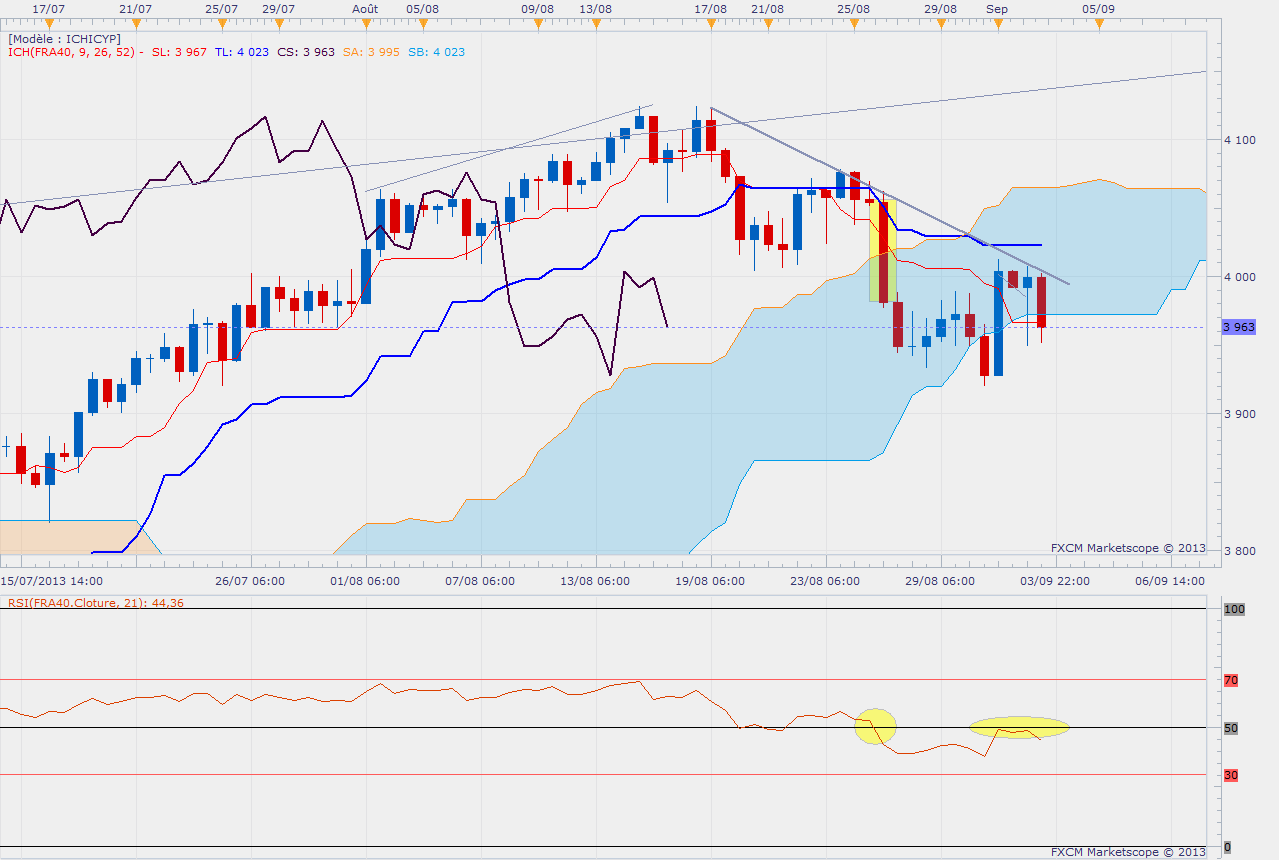
Task: Click the 26/07 06:00 time label
Action: click(250, 580)
